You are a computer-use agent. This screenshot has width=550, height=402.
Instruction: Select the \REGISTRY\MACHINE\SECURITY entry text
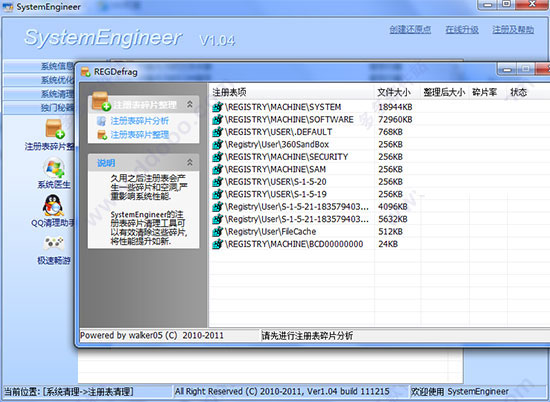(287, 157)
